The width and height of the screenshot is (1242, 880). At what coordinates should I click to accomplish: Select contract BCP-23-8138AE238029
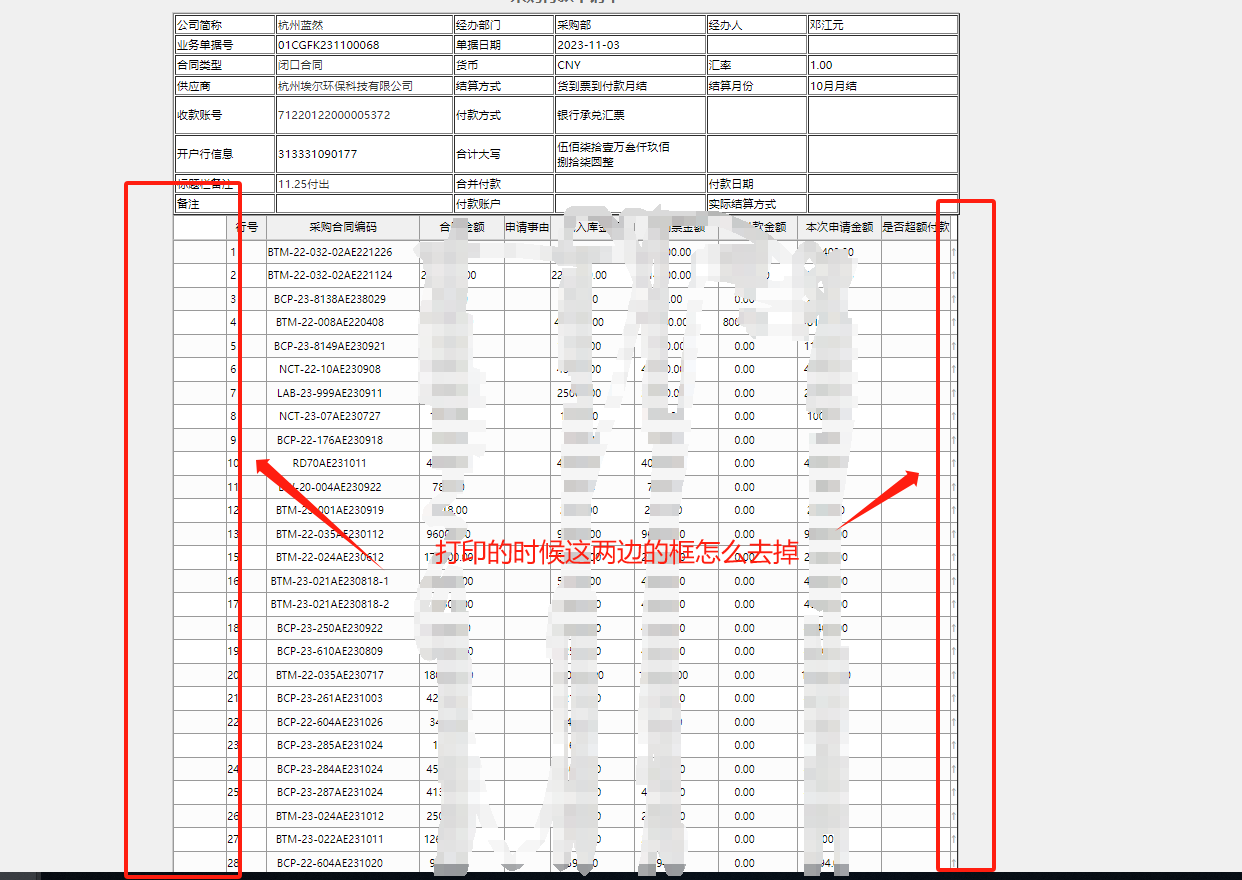(x=330, y=299)
